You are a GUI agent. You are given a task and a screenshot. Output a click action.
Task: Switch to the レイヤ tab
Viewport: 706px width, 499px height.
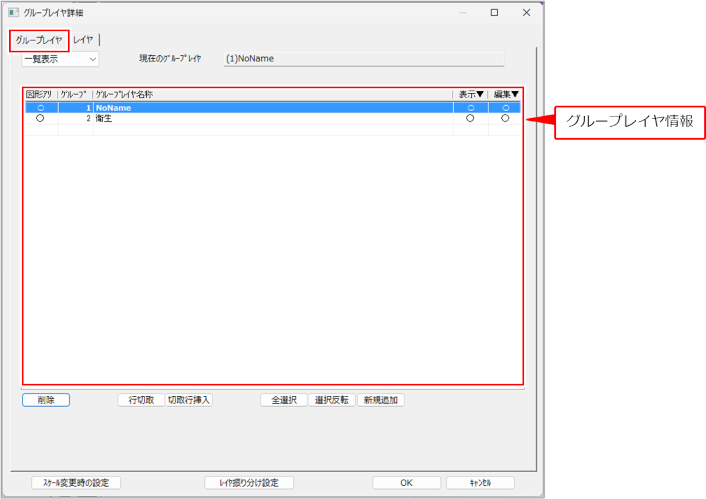point(84,40)
